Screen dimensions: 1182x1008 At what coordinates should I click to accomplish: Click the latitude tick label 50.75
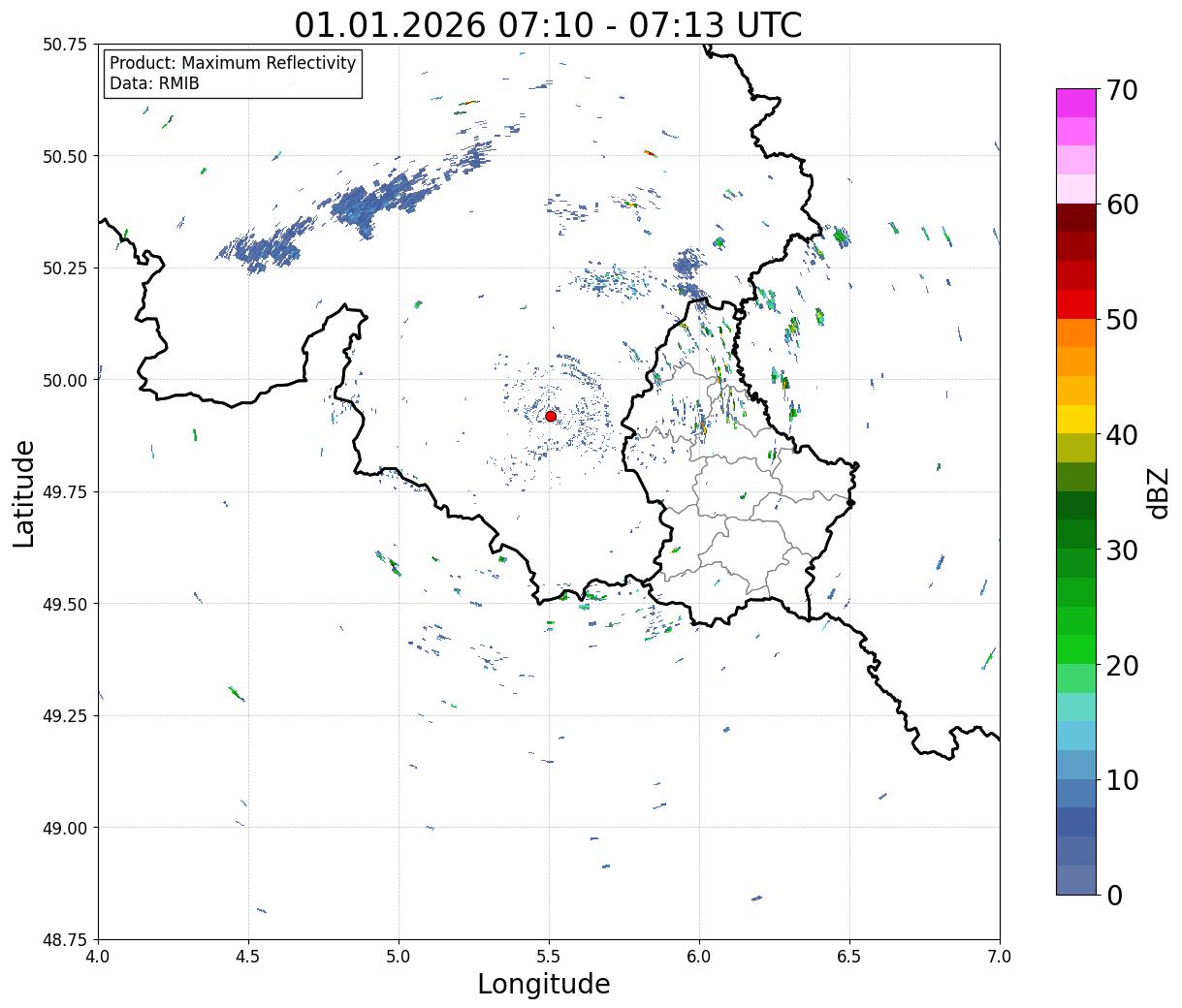pos(64,45)
